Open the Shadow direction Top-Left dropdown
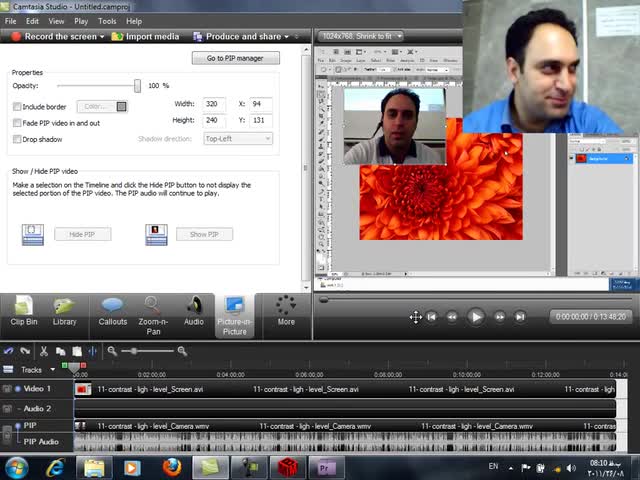 click(238, 139)
